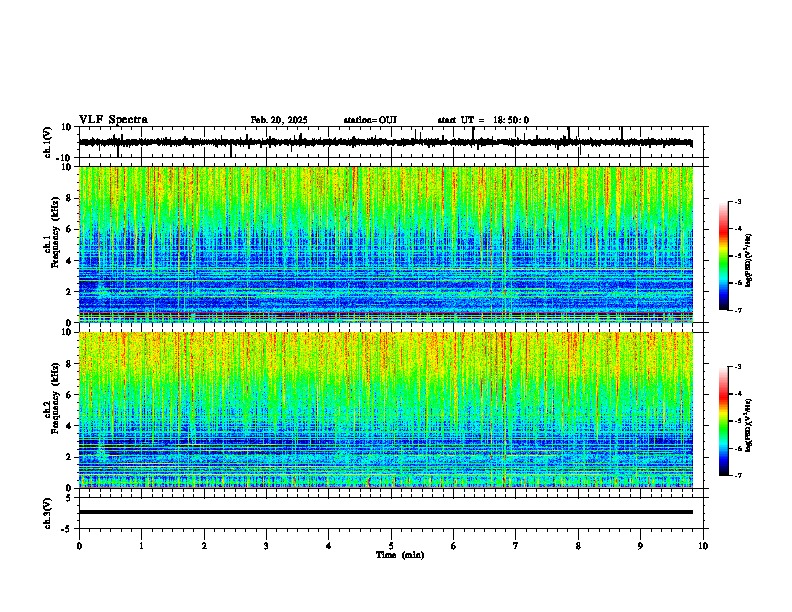This screenshot has height=612, width=792.
Task: Click the "station=OUI" header label
Action: click(370, 120)
